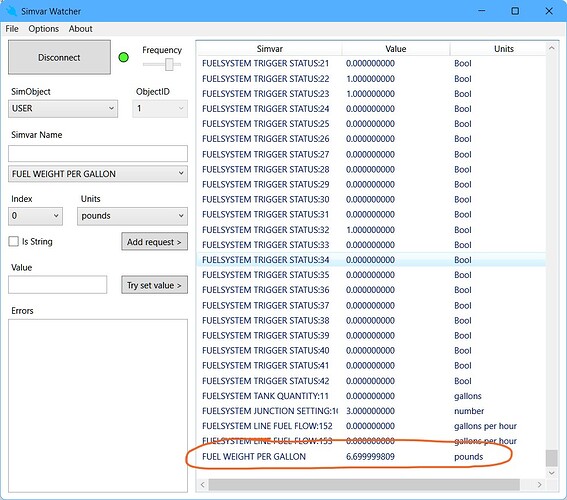Select row FUELSYSTEM TANK QUANTITY:11
Image resolution: width=567 pixels, height=500 pixels.
coord(372,396)
